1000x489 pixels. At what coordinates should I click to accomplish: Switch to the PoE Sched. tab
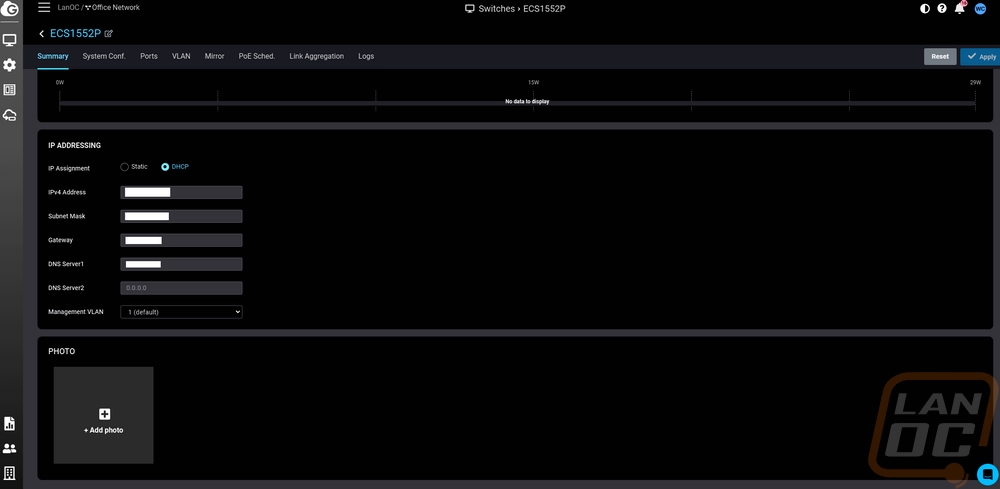[257, 57]
